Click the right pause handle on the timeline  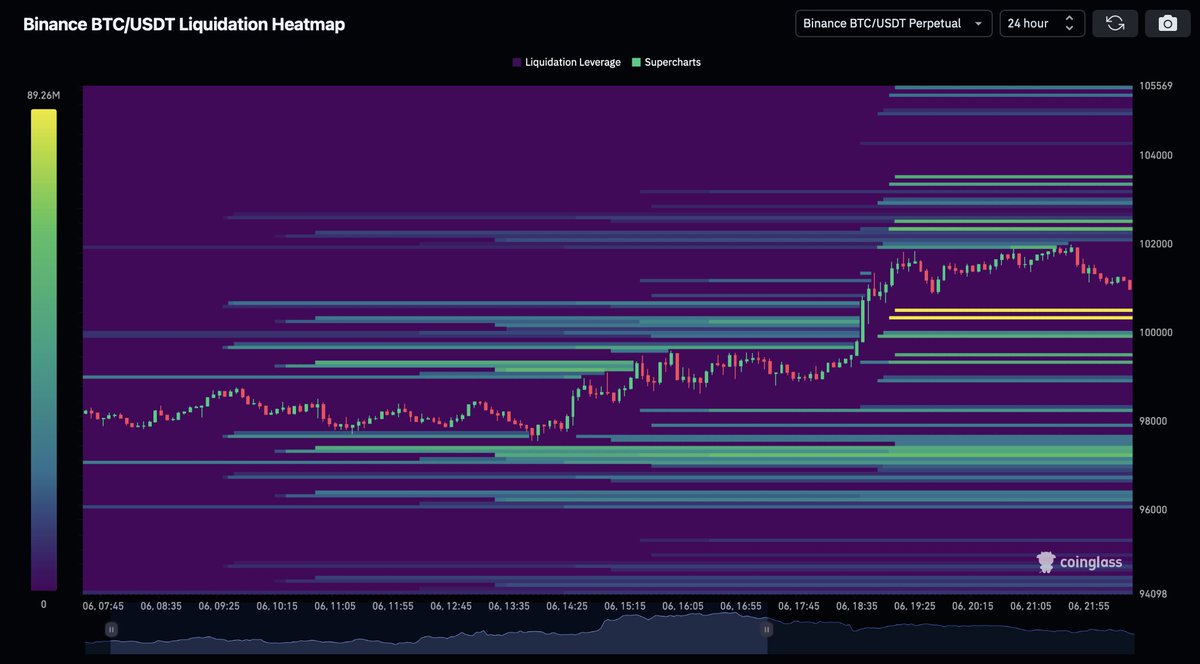click(767, 629)
